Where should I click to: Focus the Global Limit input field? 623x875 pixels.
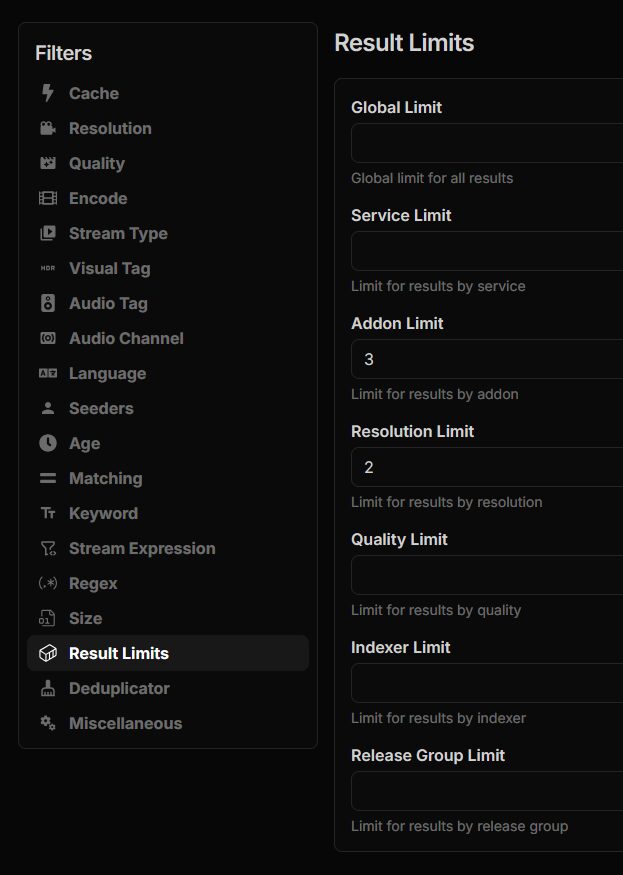click(486, 143)
